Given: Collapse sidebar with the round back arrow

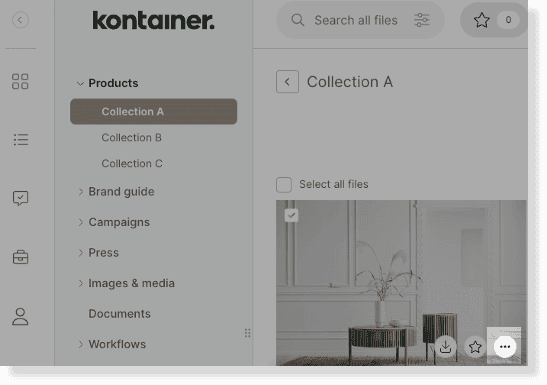Looking at the screenshot, I should tap(20, 20).
